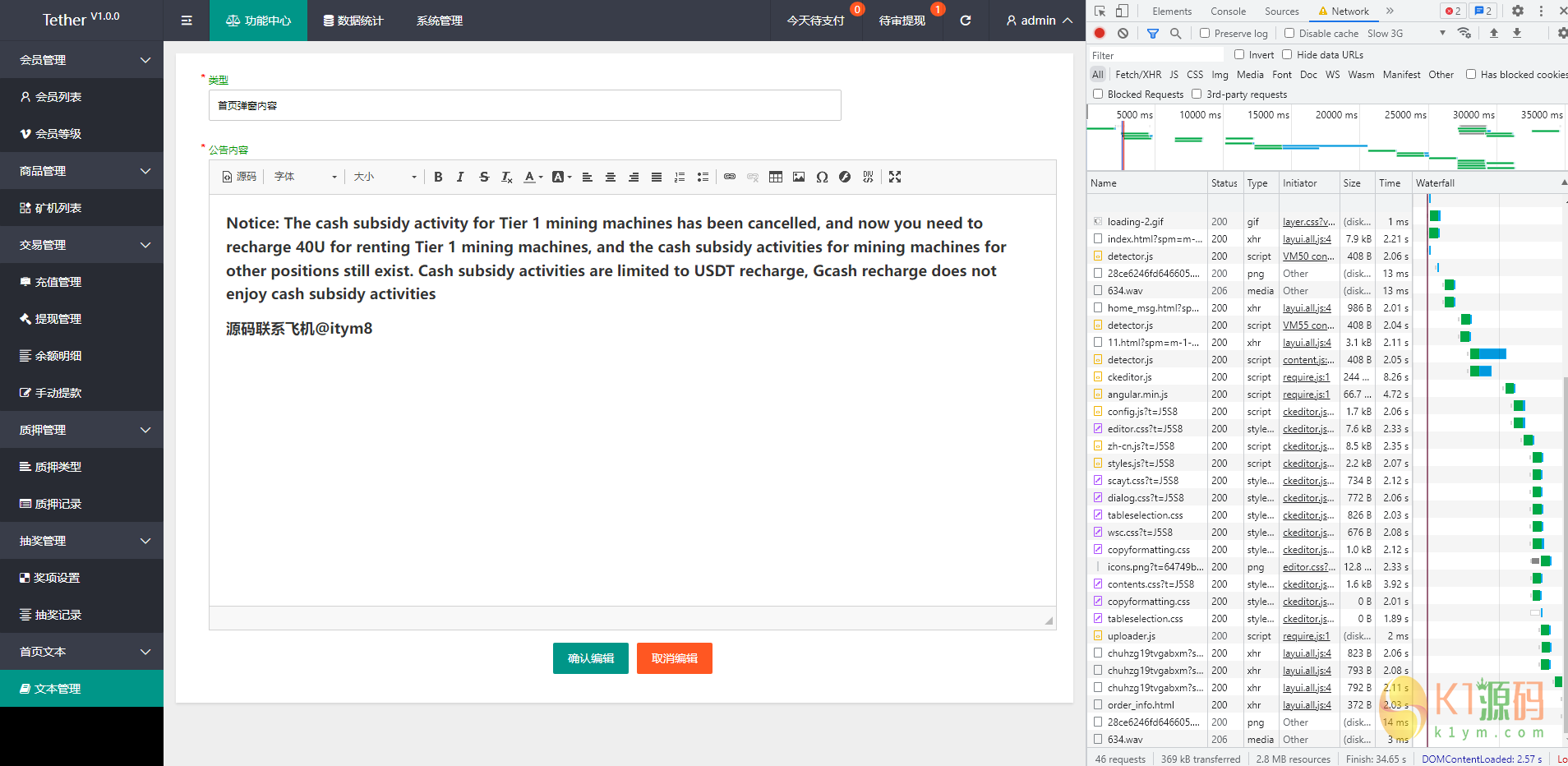Enable the Preserve log checkbox
Viewport: 1568px width, 766px height.
[1205, 33]
